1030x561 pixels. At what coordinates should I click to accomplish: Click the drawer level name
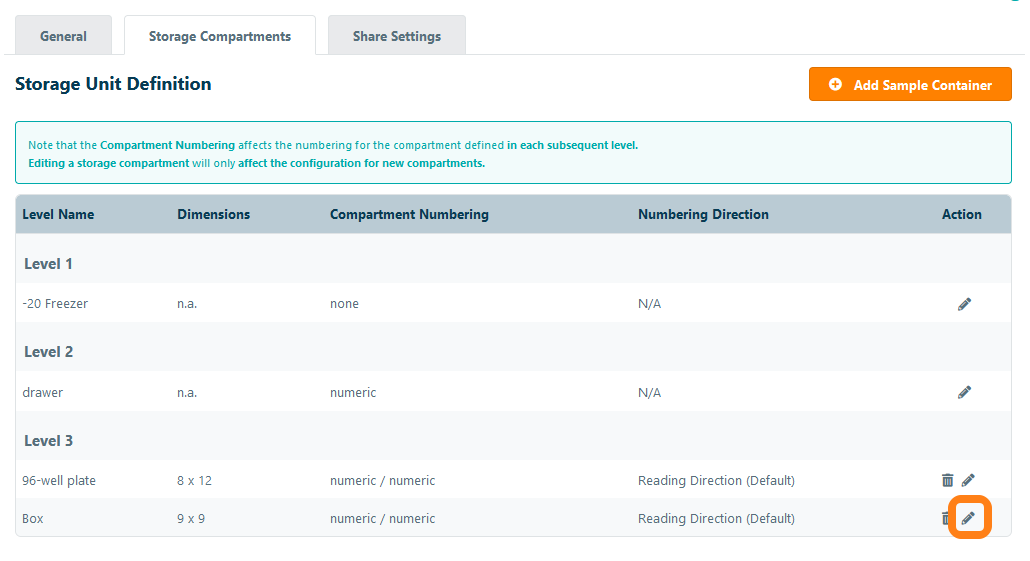[x=43, y=393]
